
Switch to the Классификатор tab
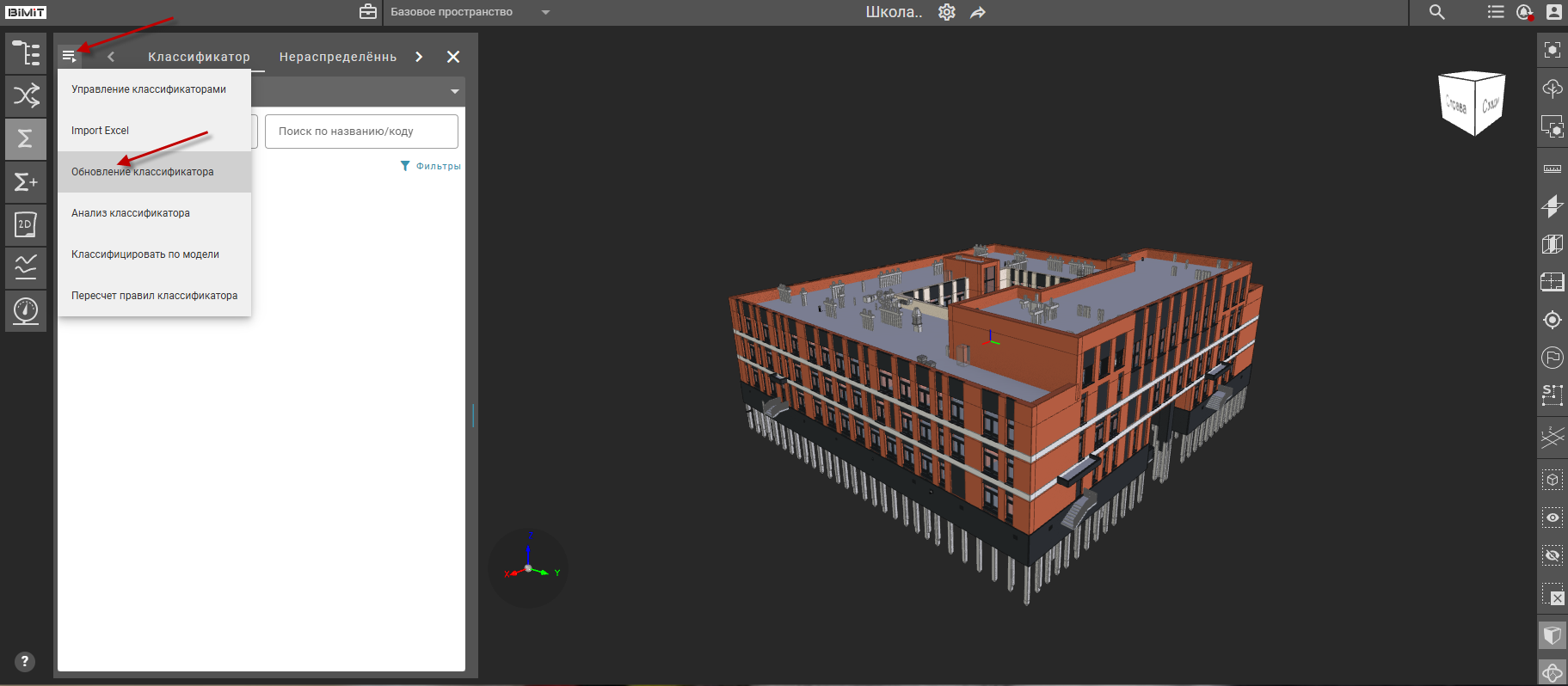point(199,57)
